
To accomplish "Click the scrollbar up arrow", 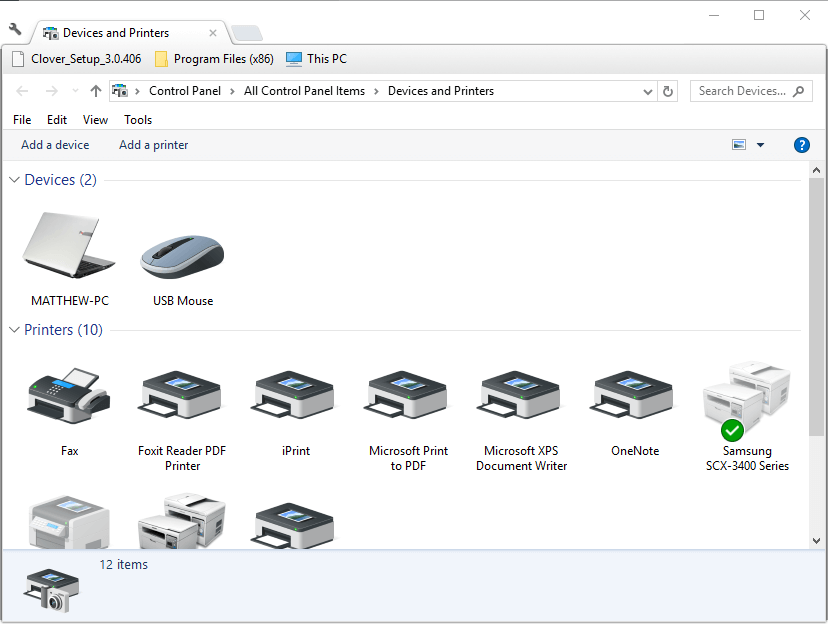I will click(816, 170).
